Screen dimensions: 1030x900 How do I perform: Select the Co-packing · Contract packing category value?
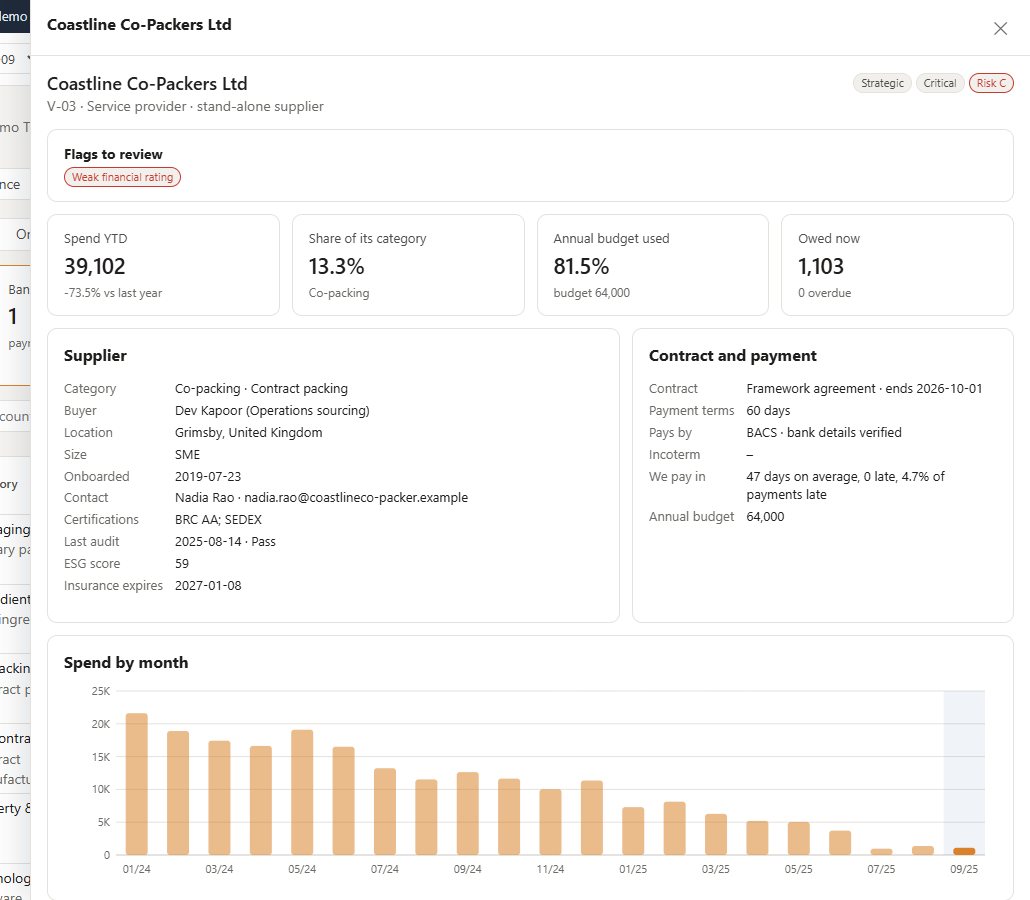coord(261,389)
